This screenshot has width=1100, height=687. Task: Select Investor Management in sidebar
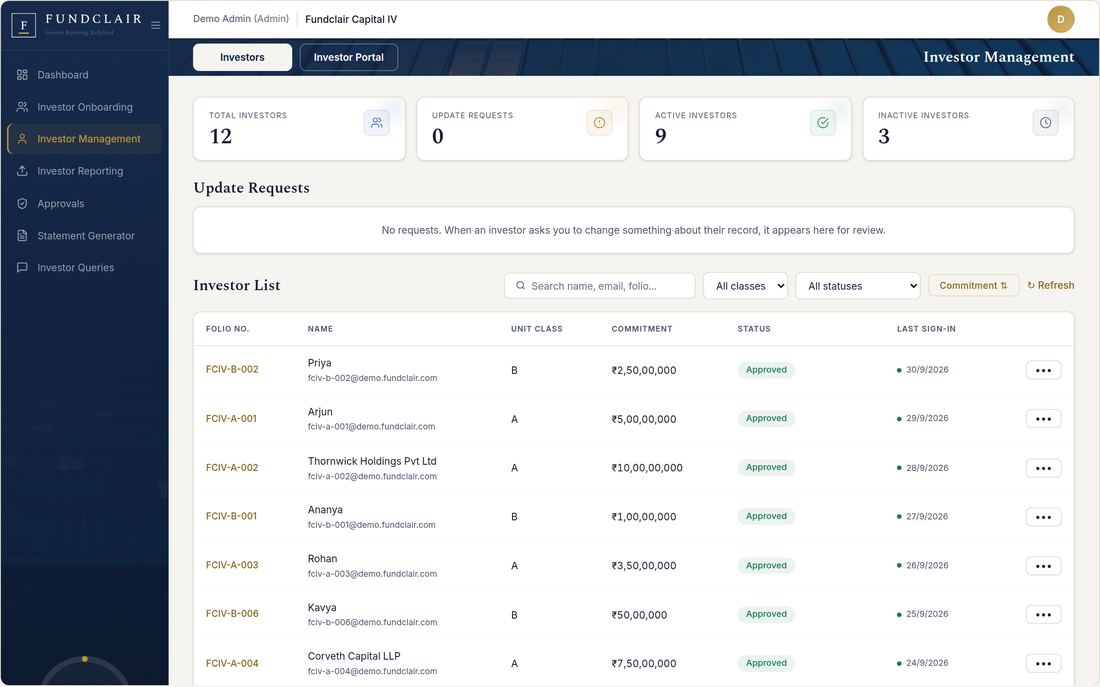[84, 139]
